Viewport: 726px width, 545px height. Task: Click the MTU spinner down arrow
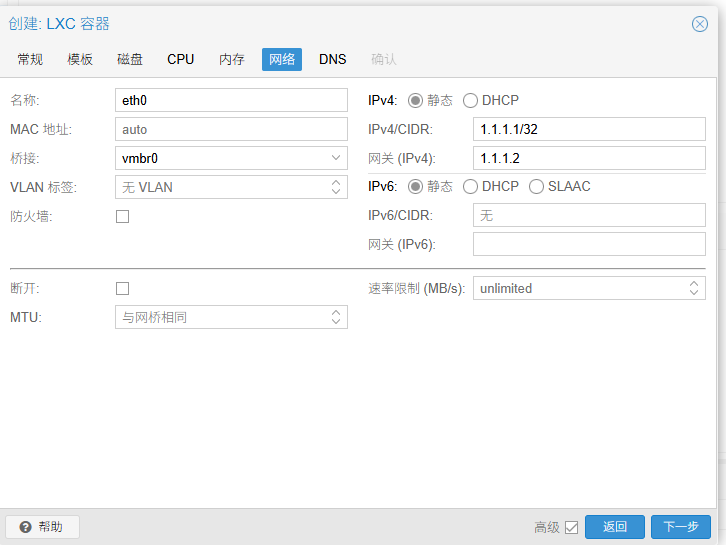(336, 322)
